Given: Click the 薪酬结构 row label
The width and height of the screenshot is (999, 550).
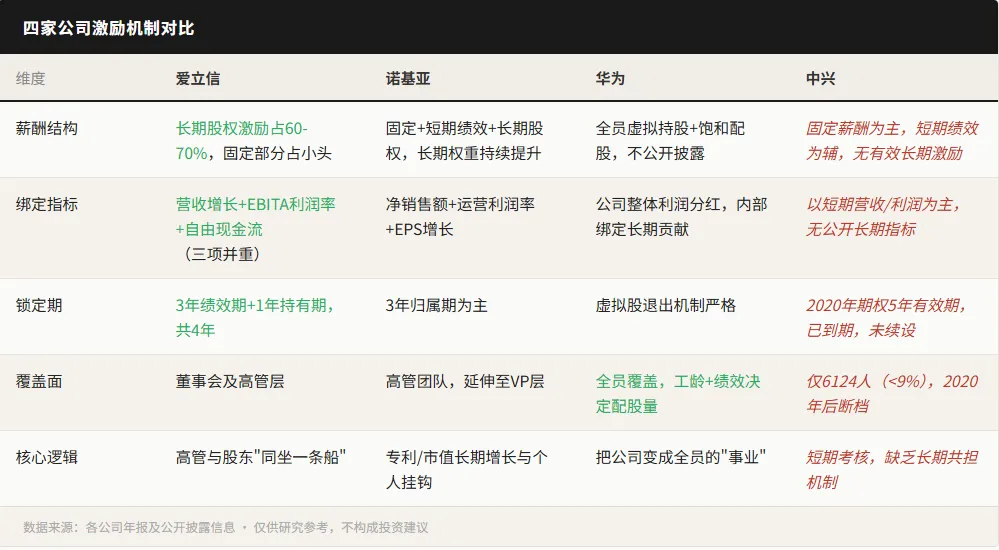Looking at the screenshot, I should point(47,128).
